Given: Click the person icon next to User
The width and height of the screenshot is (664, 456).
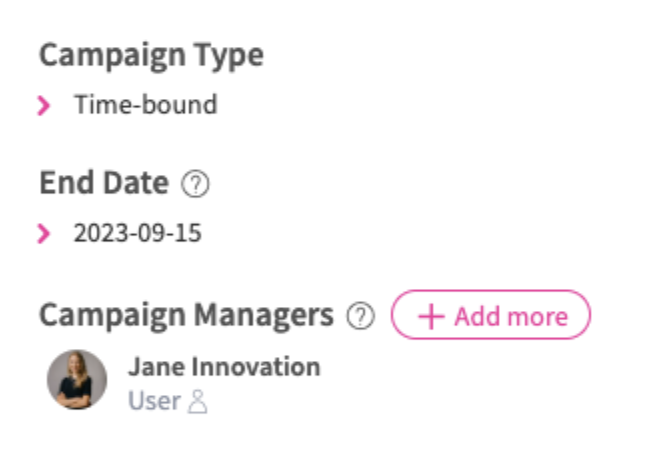Looking at the screenshot, I should [197, 402].
